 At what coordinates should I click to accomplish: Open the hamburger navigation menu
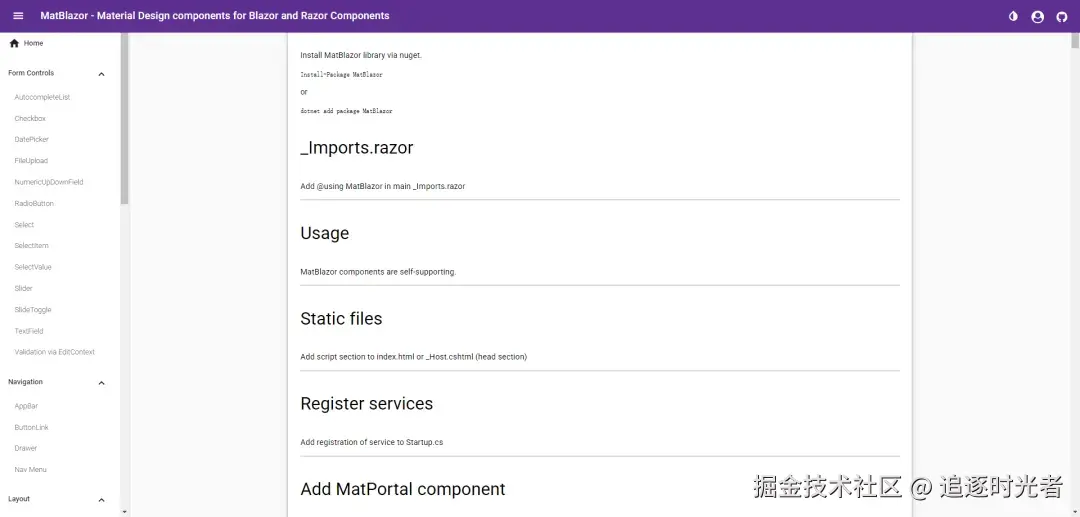[x=18, y=16]
